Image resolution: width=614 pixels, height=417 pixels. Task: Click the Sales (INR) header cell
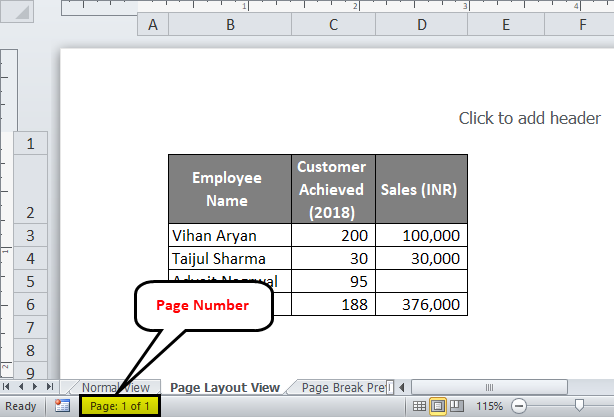421,189
